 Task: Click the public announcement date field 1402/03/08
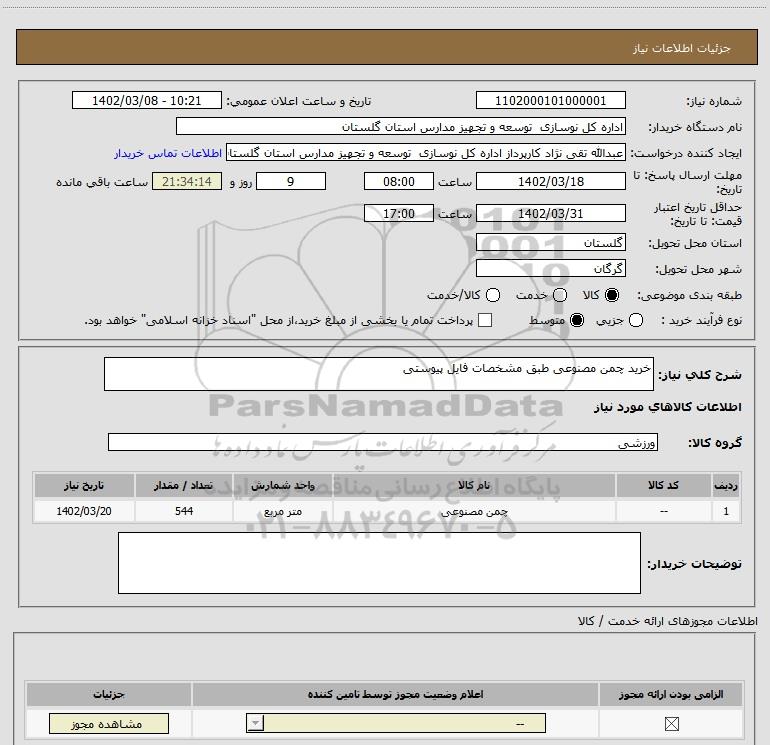146,101
